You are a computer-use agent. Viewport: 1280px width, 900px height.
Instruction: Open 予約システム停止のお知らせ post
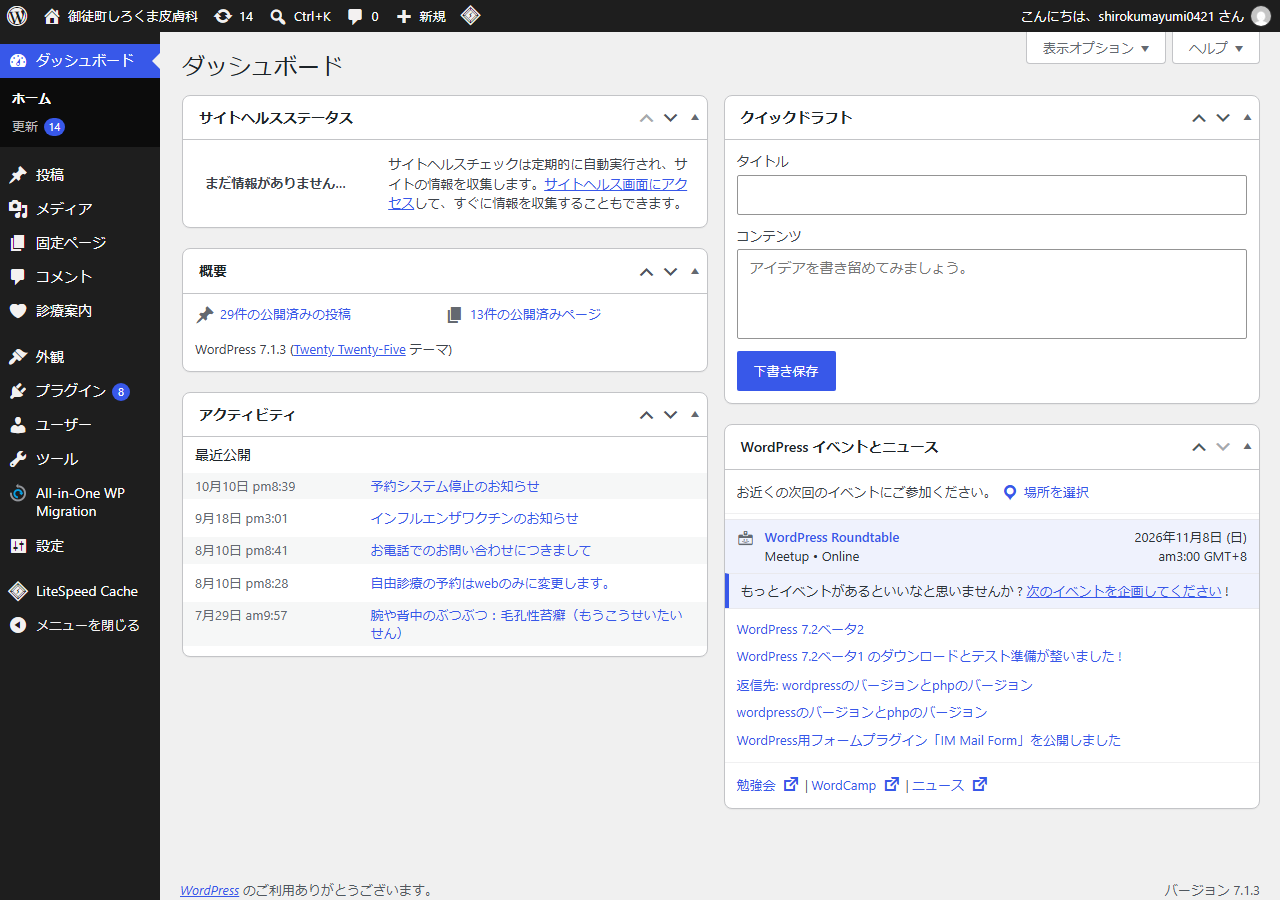click(x=455, y=486)
